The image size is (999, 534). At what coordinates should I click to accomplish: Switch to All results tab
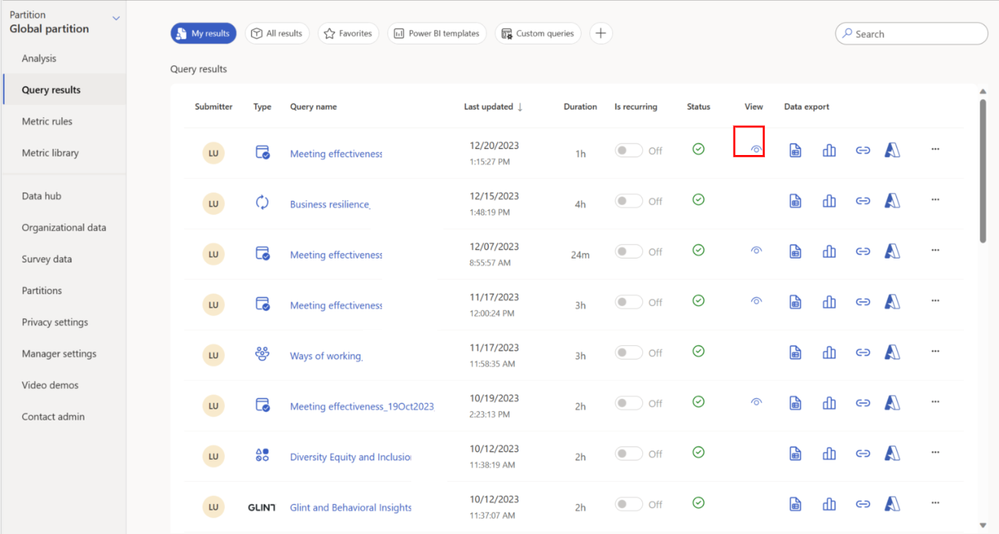(277, 33)
